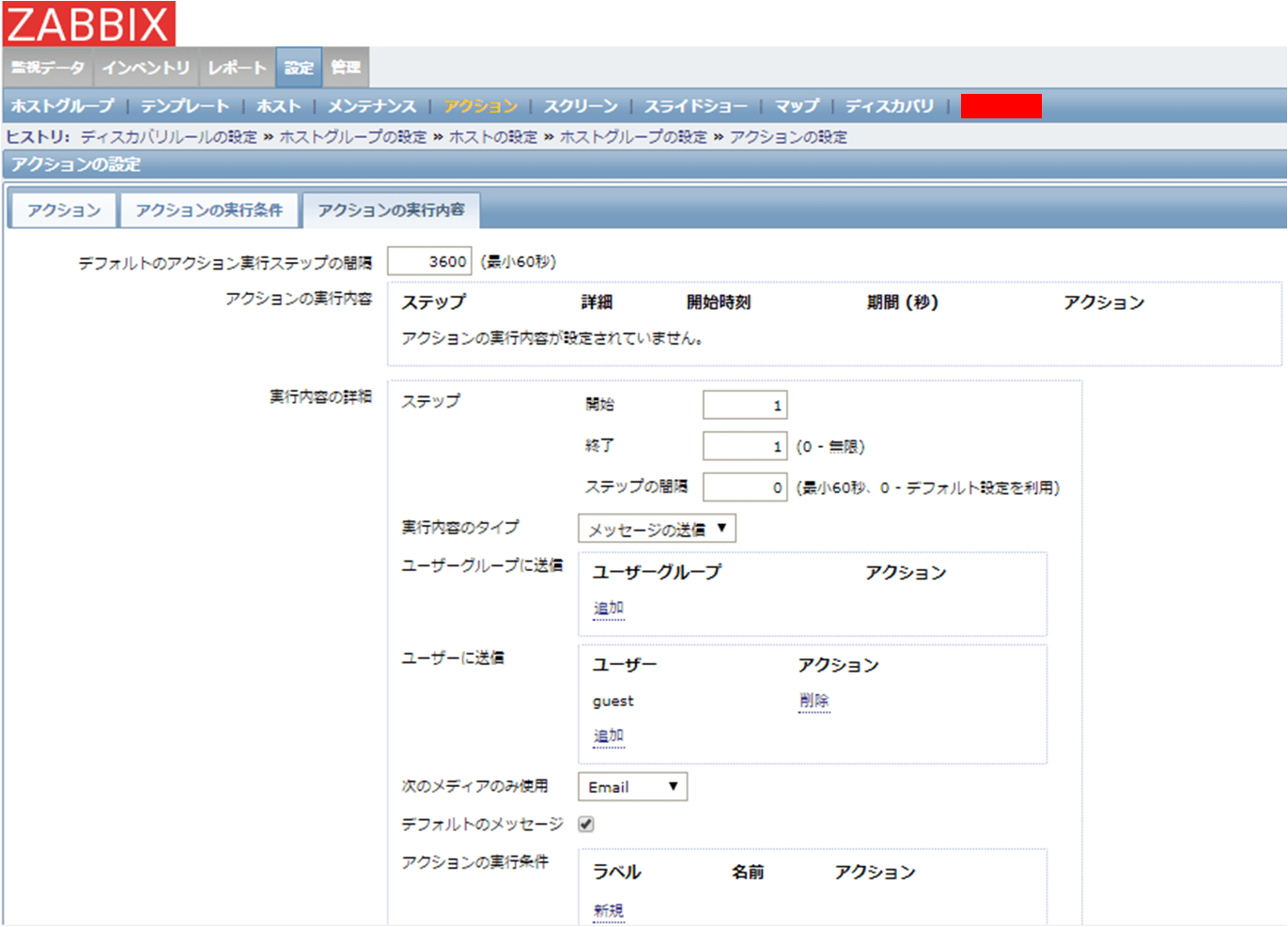Screen dimensions: 1288x927
Task: Click 追加 under the guest user
Action: tap(609, 736)
